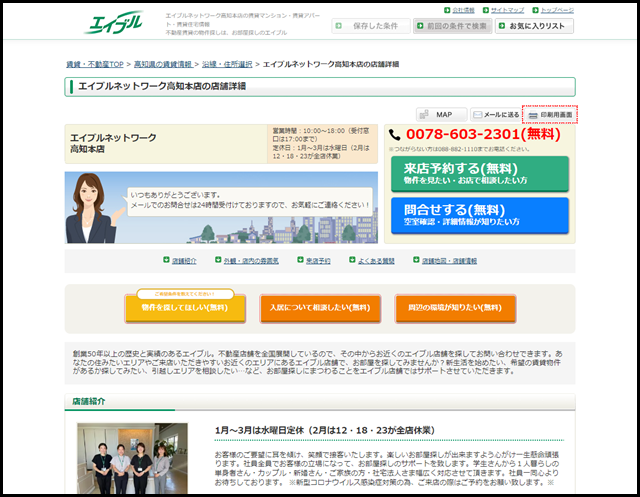This screenshot has height=497, width=640.
Task: Open the 会社情報 link
Action: point(463,10)
